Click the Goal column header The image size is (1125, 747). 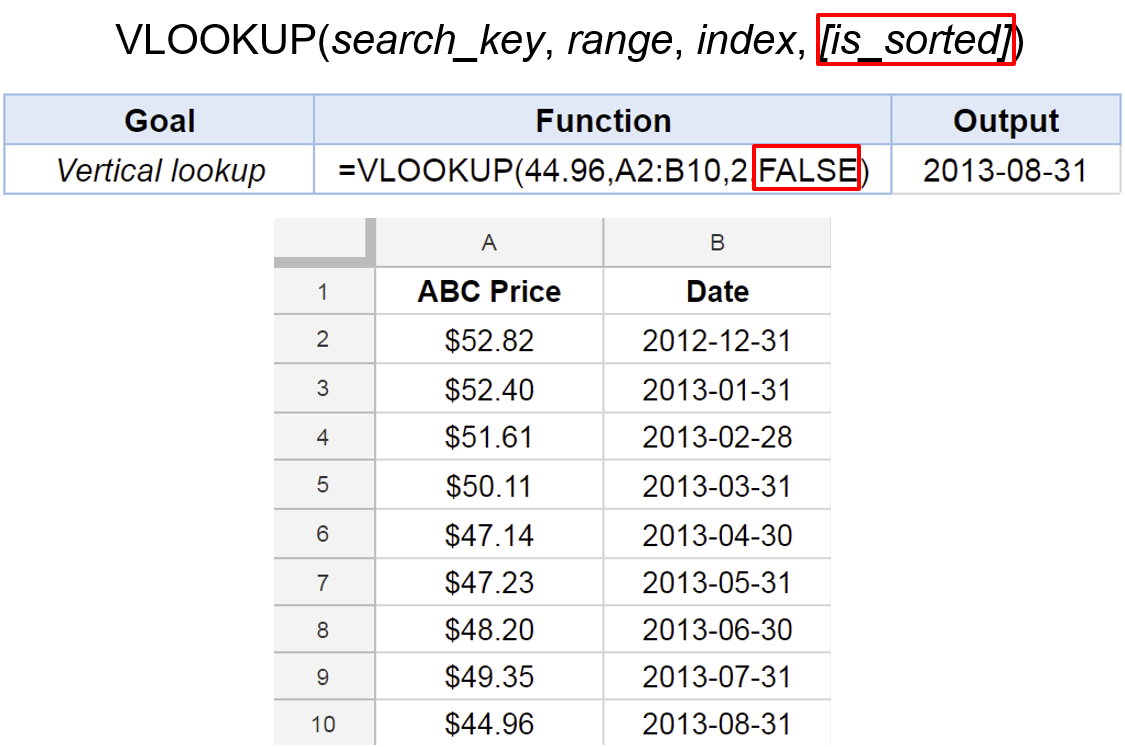click(x=160, y=121)
